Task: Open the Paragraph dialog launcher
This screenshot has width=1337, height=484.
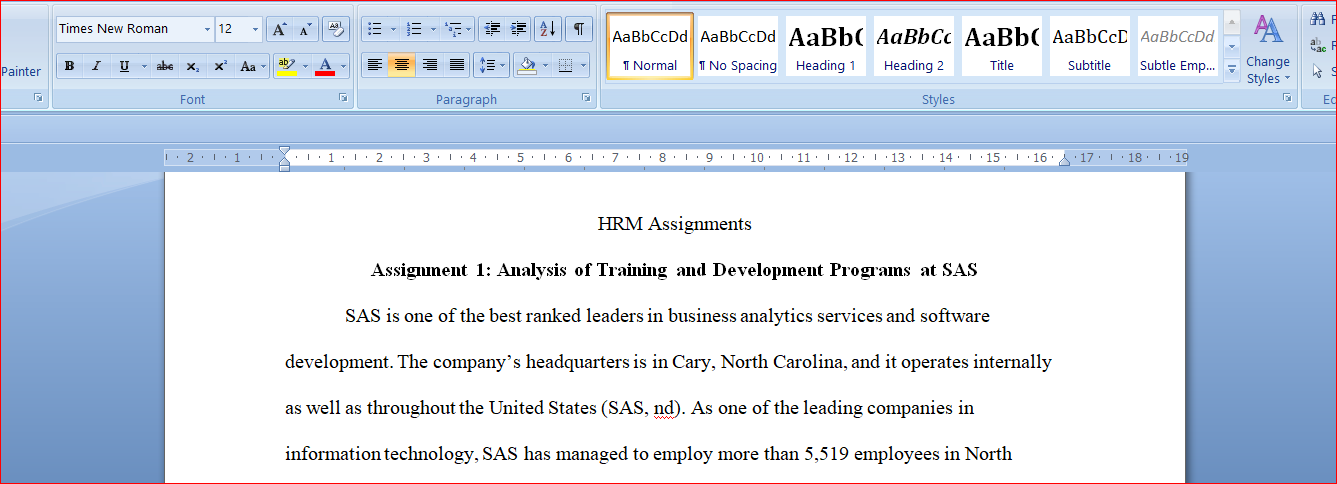Action: coord(587,97)
